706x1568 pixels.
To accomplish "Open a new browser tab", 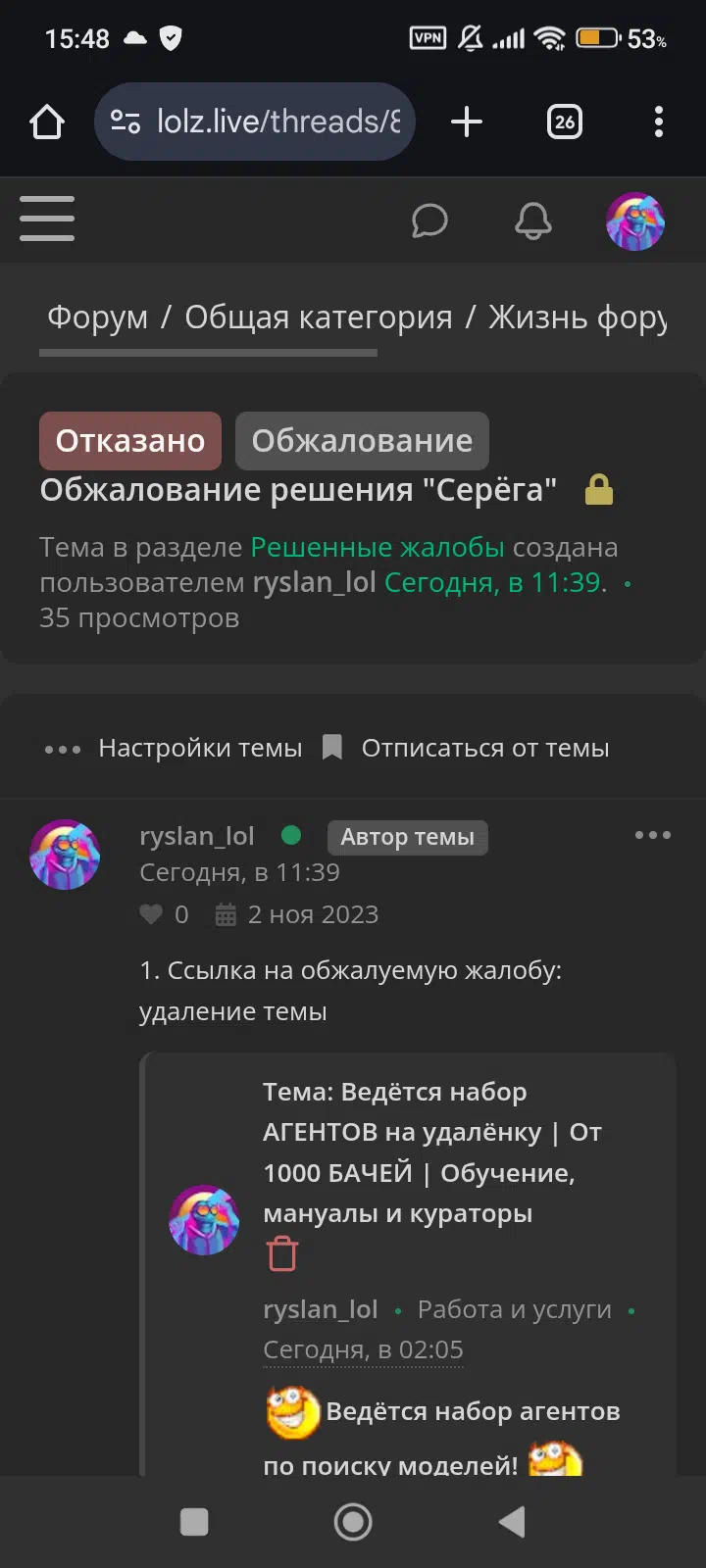I will [467, 122].
